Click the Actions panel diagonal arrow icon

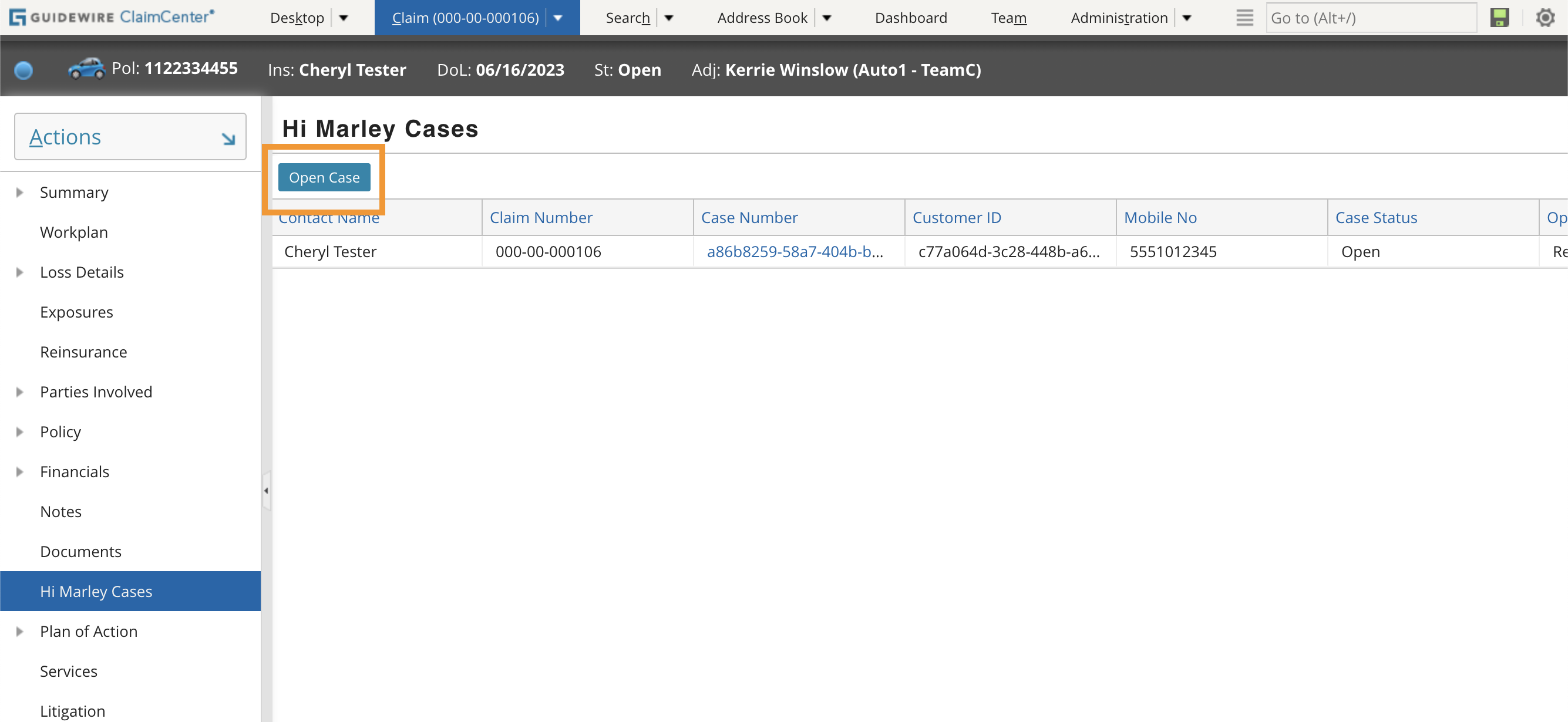230,138
